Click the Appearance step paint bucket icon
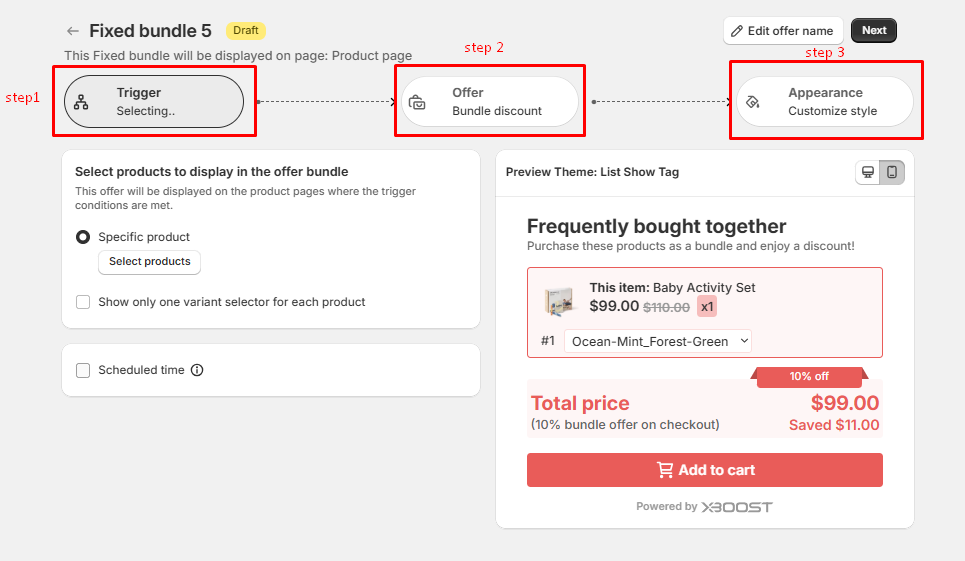 [x=754, y=102]
